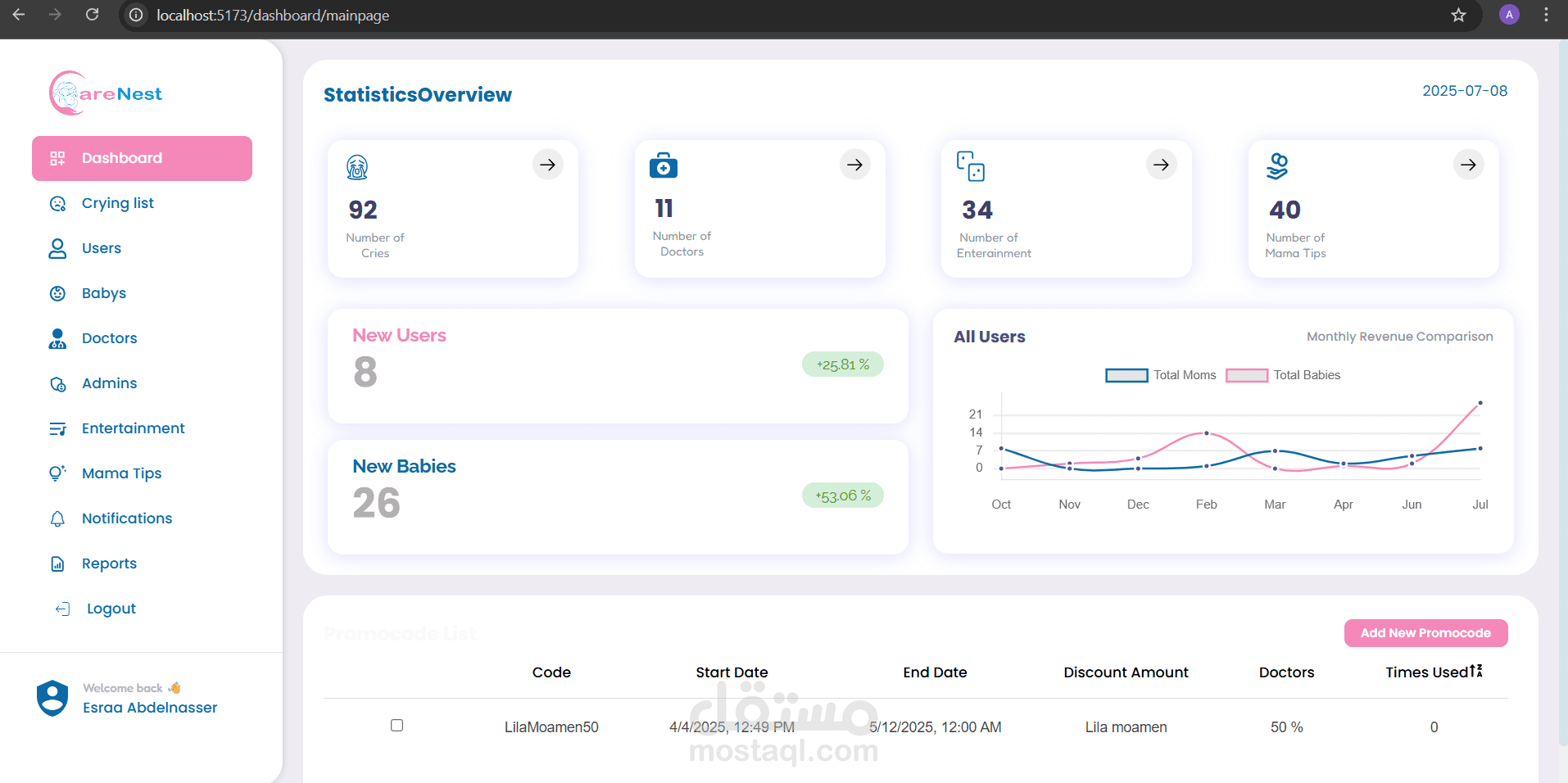This screenshot has width=1568, height=783.
Task: Go to Mama Tips in the sidebar
Action: (121, 473)
